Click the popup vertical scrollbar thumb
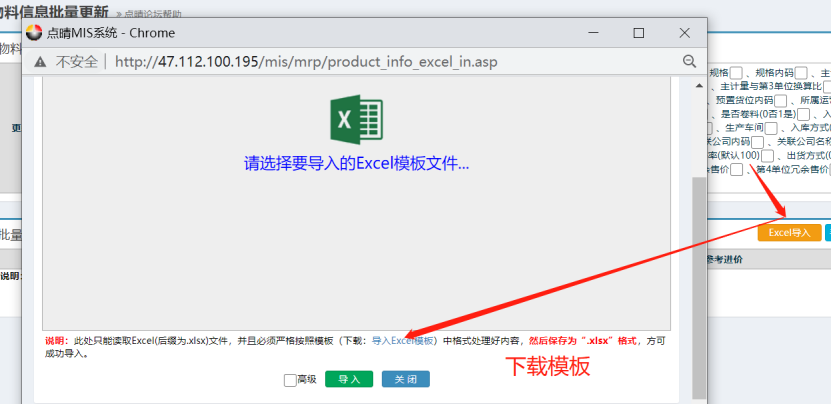 click(699, 289)
